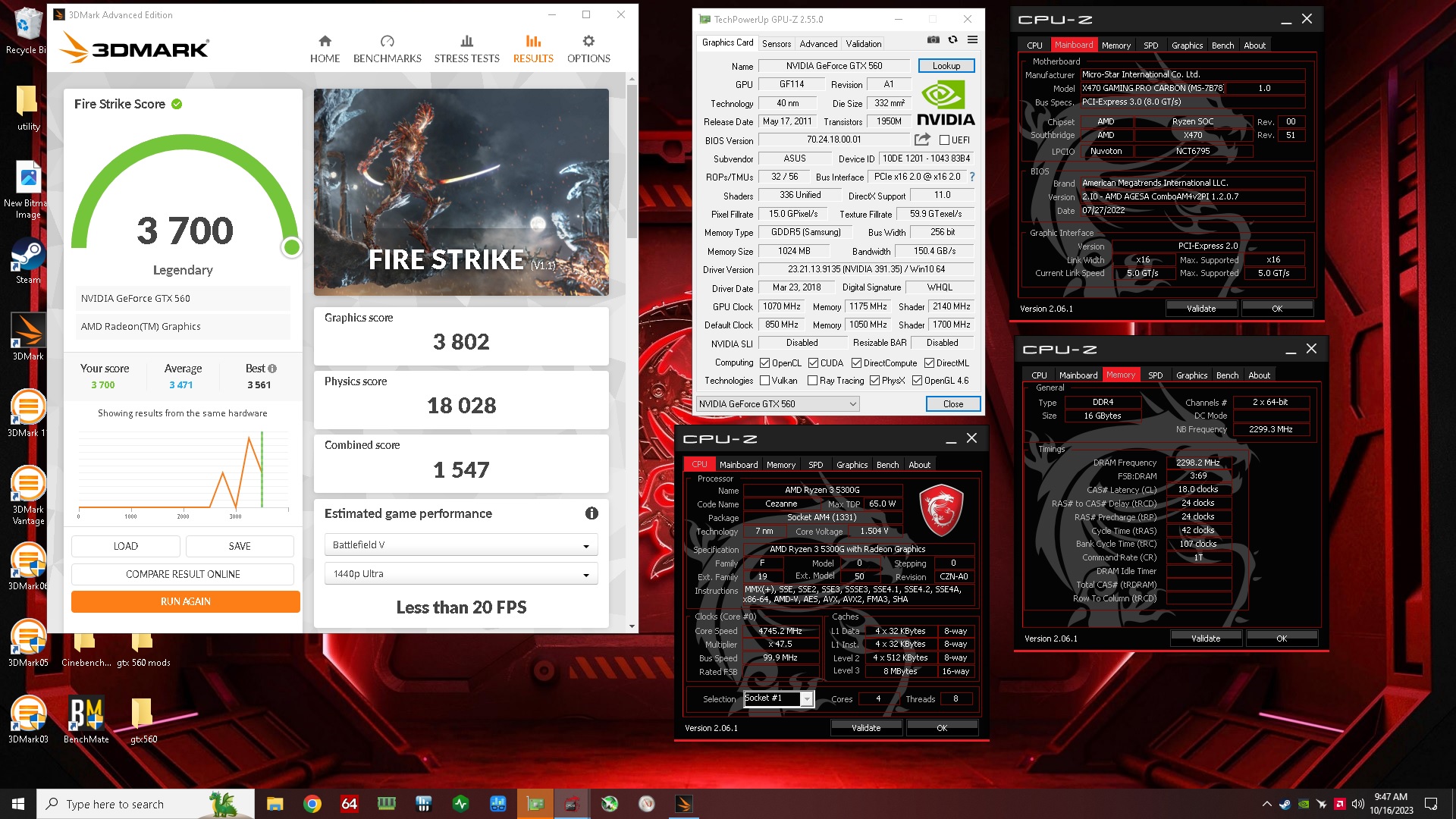Open the Socket #1 selection dropdown

(778, 698)
